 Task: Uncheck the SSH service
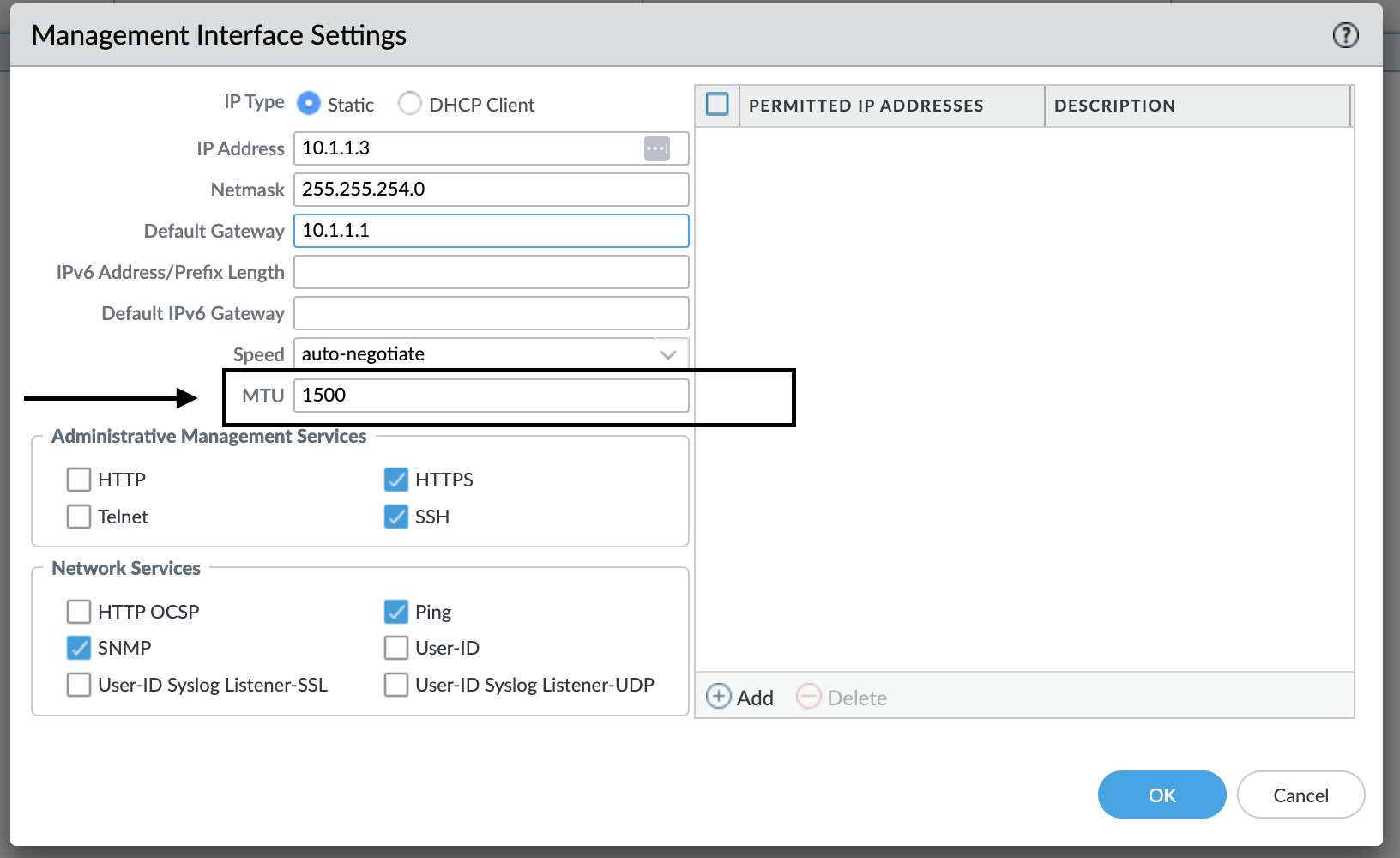[396, 517]
